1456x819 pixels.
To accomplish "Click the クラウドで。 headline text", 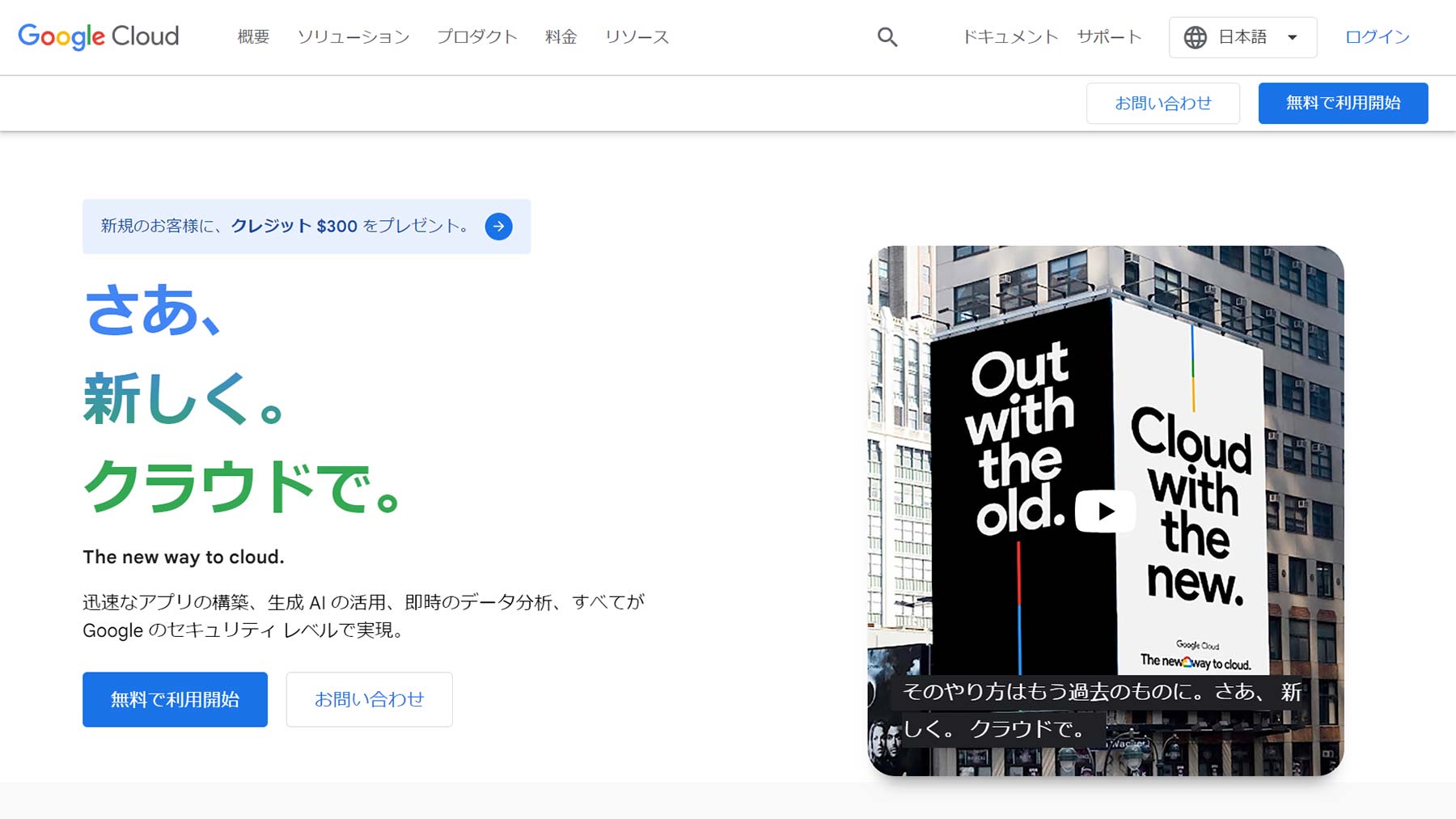I will [x=242, y=486].
